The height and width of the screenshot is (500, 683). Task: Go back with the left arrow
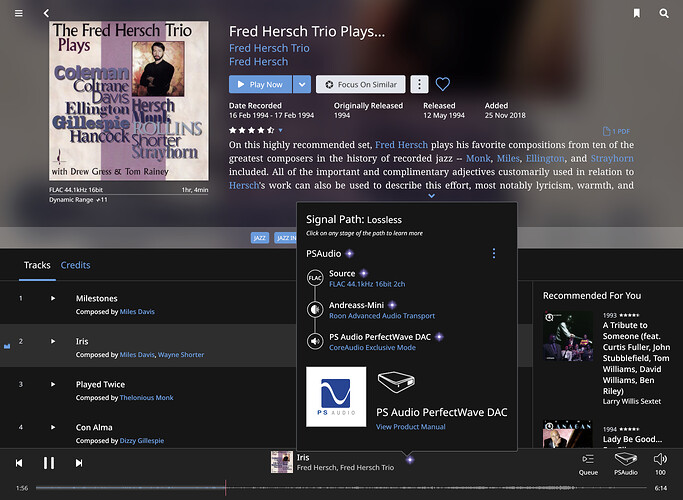46,13
